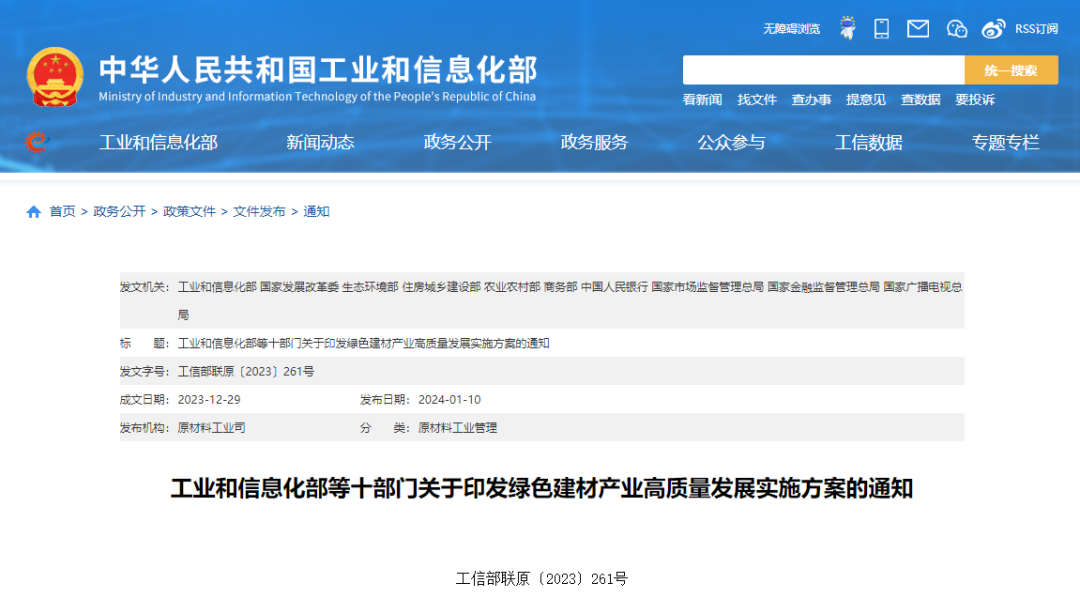Open 政务公开 navigation menu
Viewport: 1080px width, 614px height.
(457, 143)
